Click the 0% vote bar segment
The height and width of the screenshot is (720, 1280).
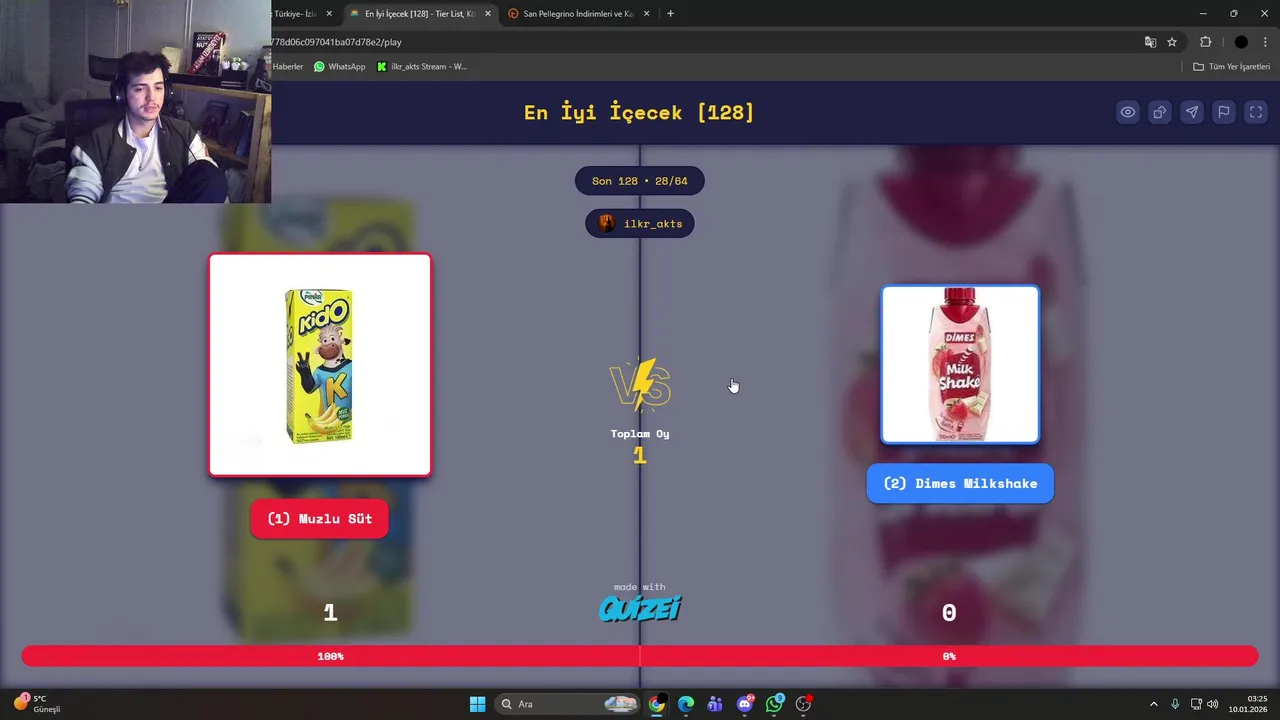click(x=949, y=656)
